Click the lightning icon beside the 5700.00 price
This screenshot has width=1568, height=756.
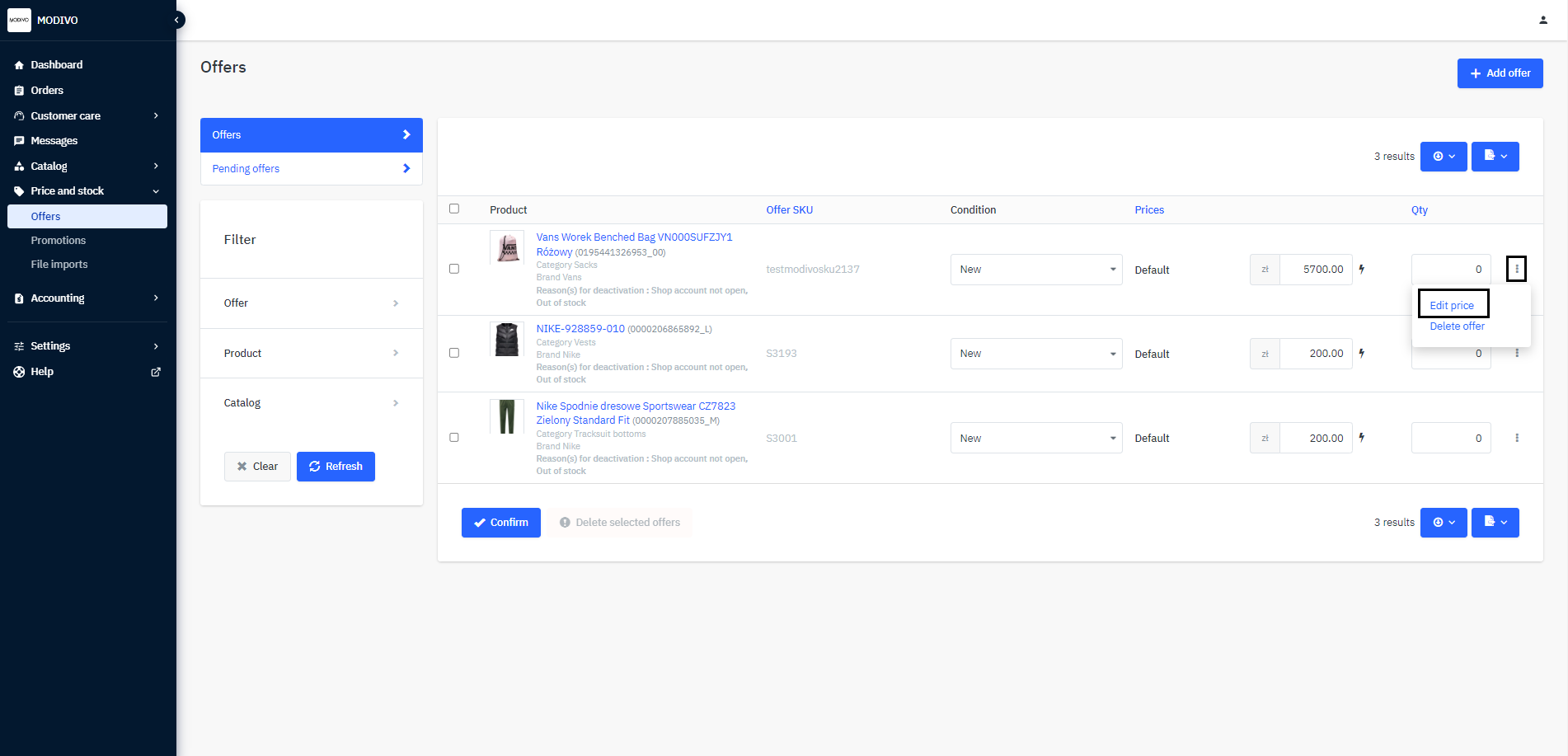[x=1362, y=269]
